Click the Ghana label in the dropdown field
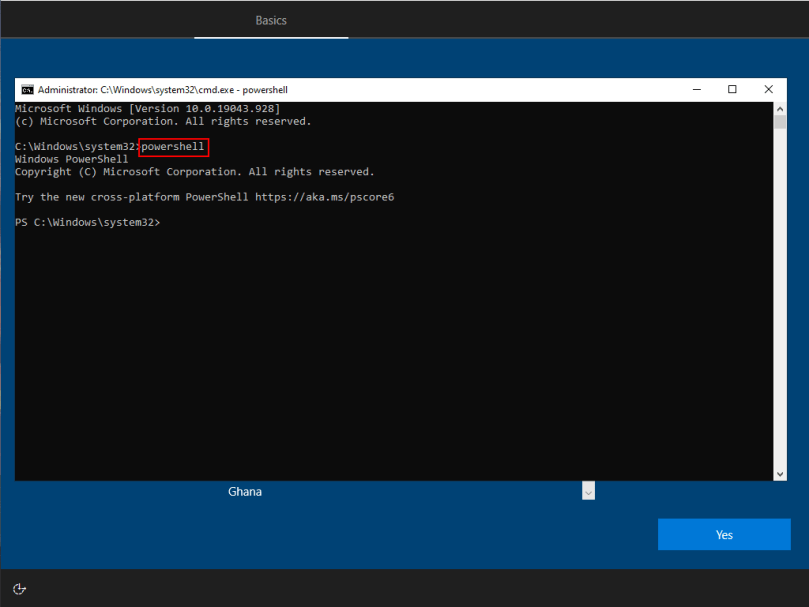Screen dimensions: 809x607 point(244,491)
